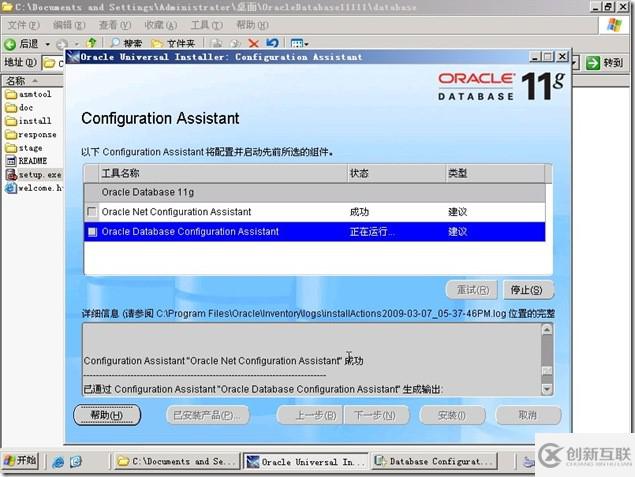The width and height of the screenshot is (635, 477).
Task: Toggle the Folders pane button
Action: pyautogui.click(x=173, y=43)
